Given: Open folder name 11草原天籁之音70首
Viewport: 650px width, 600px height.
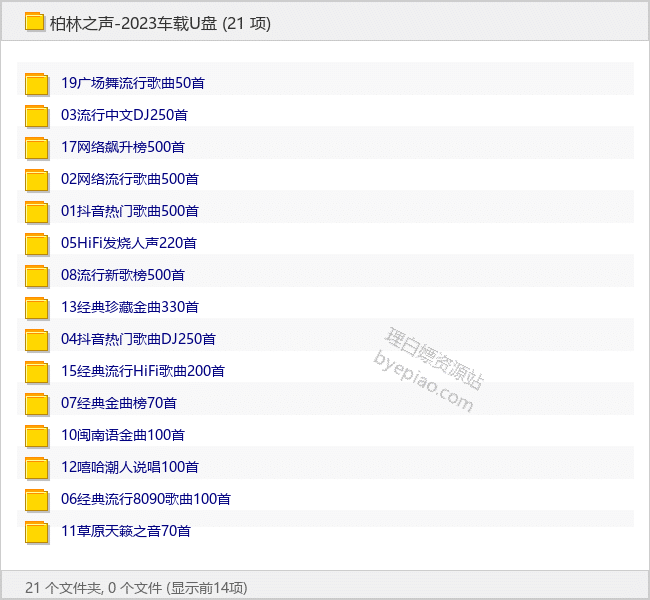Looking at the screenshot, I should [126, 531].
